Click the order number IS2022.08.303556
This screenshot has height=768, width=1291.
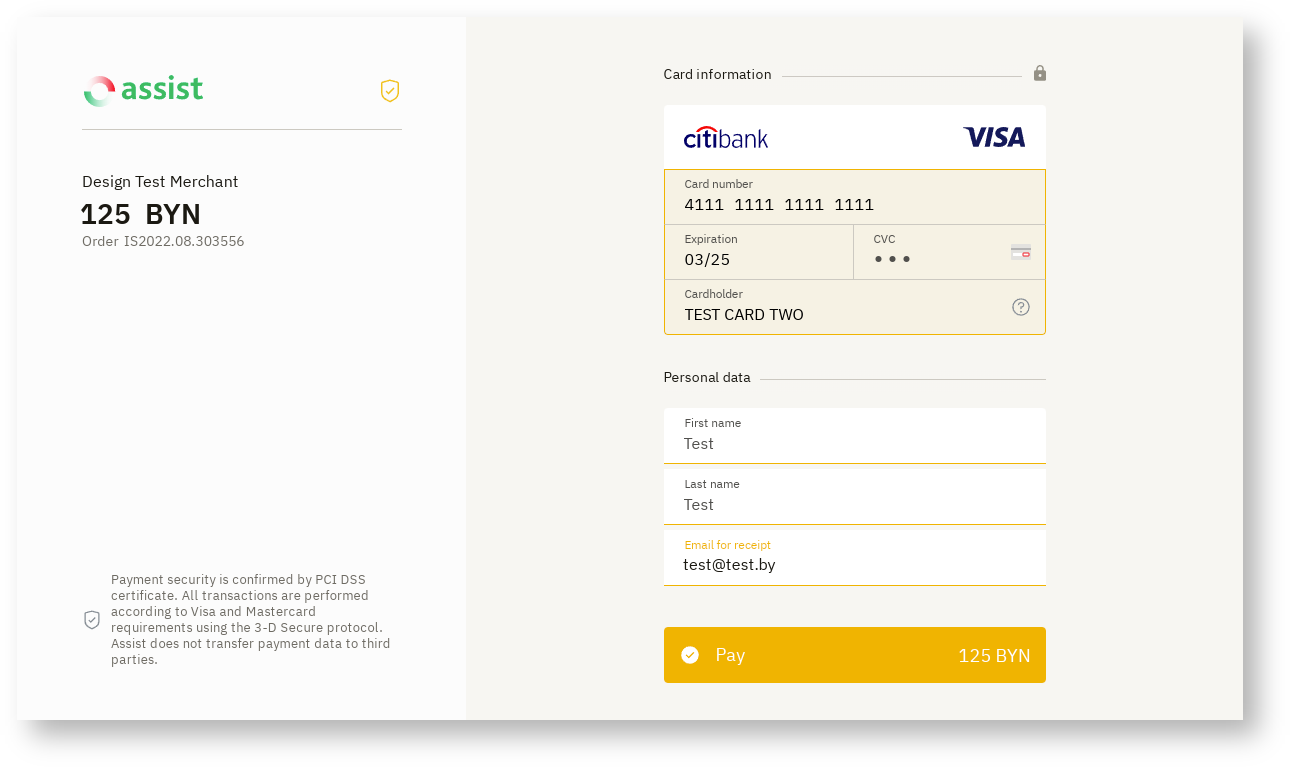[x=163, y=241]
